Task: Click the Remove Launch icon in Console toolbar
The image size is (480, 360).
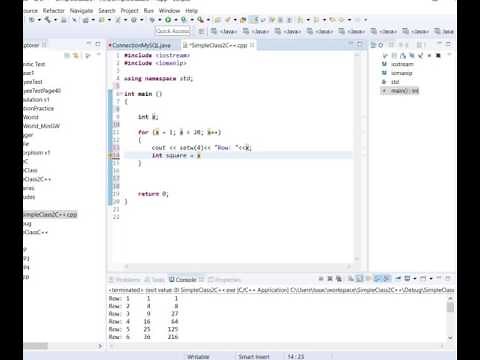Action: (x=330, y=278)
